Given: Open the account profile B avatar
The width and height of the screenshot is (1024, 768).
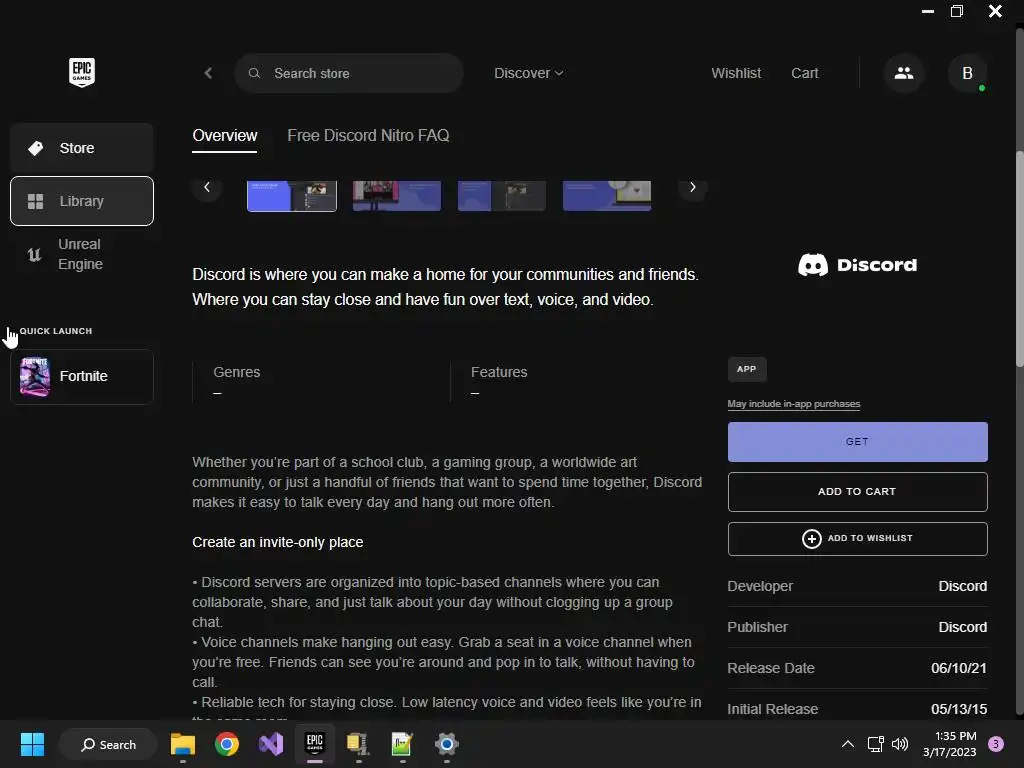Looking at the screenshot, I should click(967, 73).
